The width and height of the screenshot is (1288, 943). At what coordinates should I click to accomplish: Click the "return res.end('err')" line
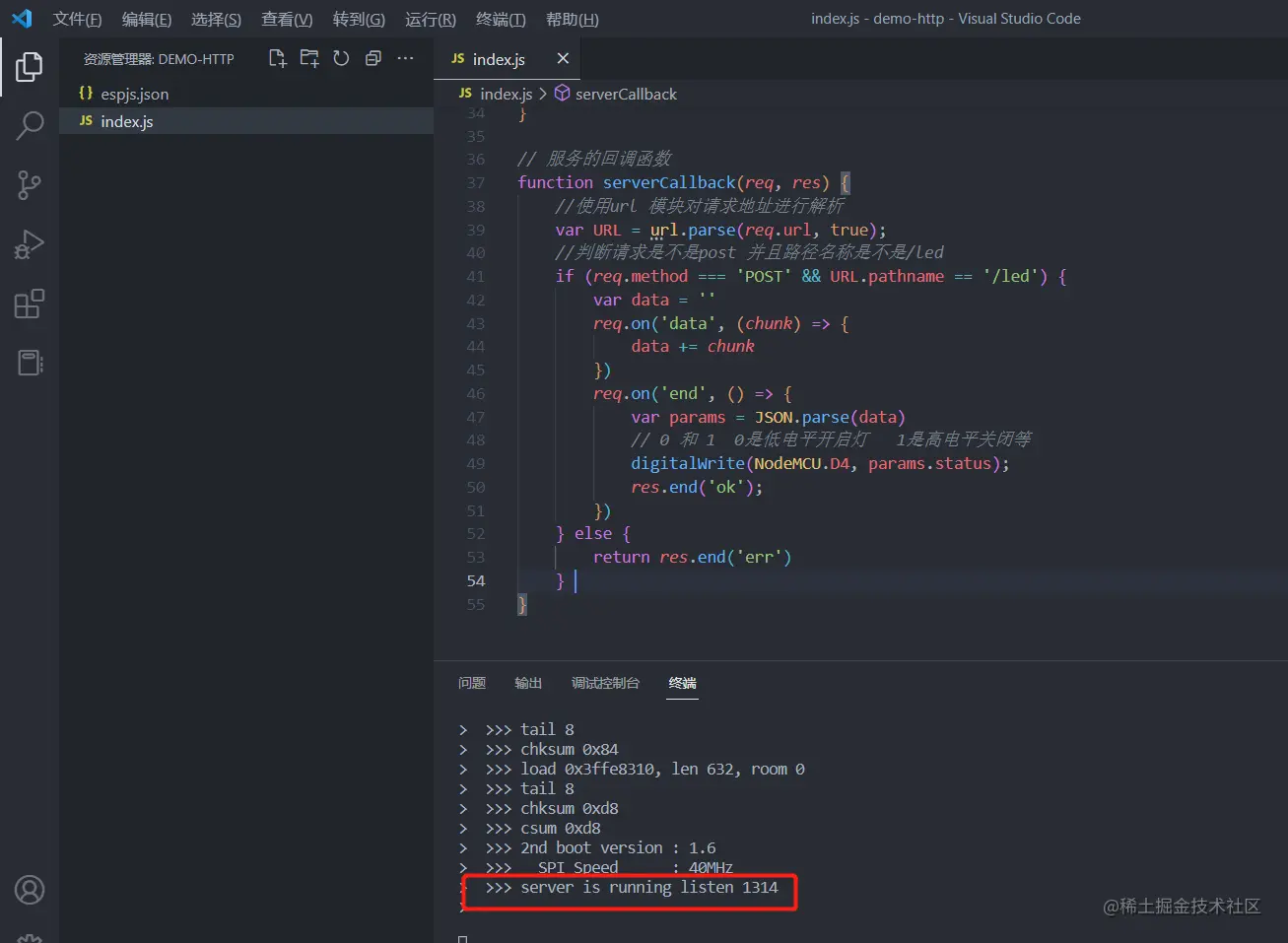click(692, 557)
